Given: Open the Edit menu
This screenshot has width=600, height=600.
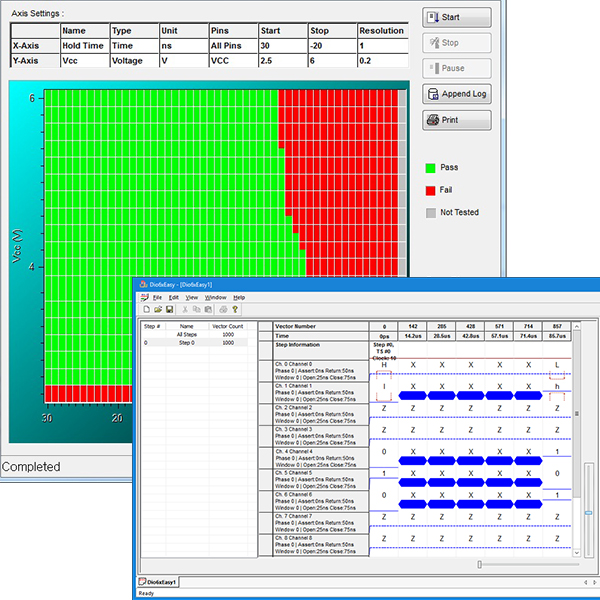Looking at the screenshot, I should [x=174, y=297].
